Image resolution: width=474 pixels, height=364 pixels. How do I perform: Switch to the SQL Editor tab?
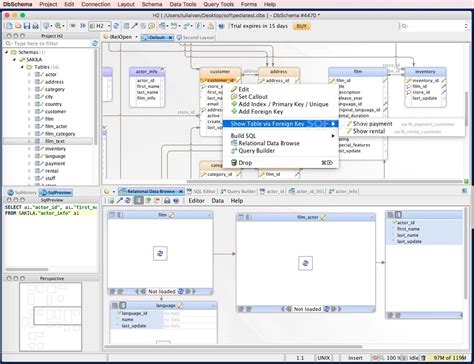[201, 191]
